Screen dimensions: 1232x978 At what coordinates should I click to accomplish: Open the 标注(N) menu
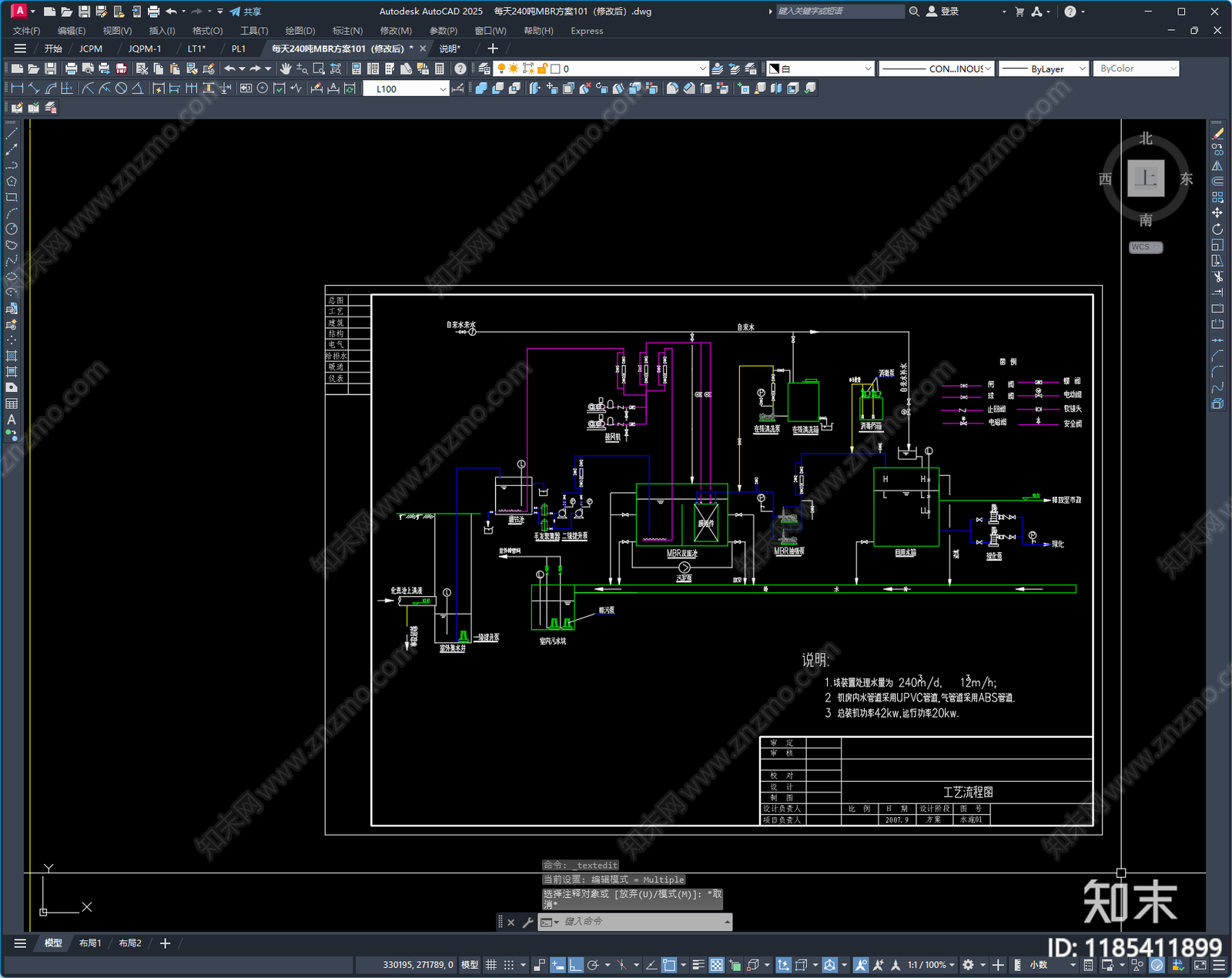coord(347,31)
